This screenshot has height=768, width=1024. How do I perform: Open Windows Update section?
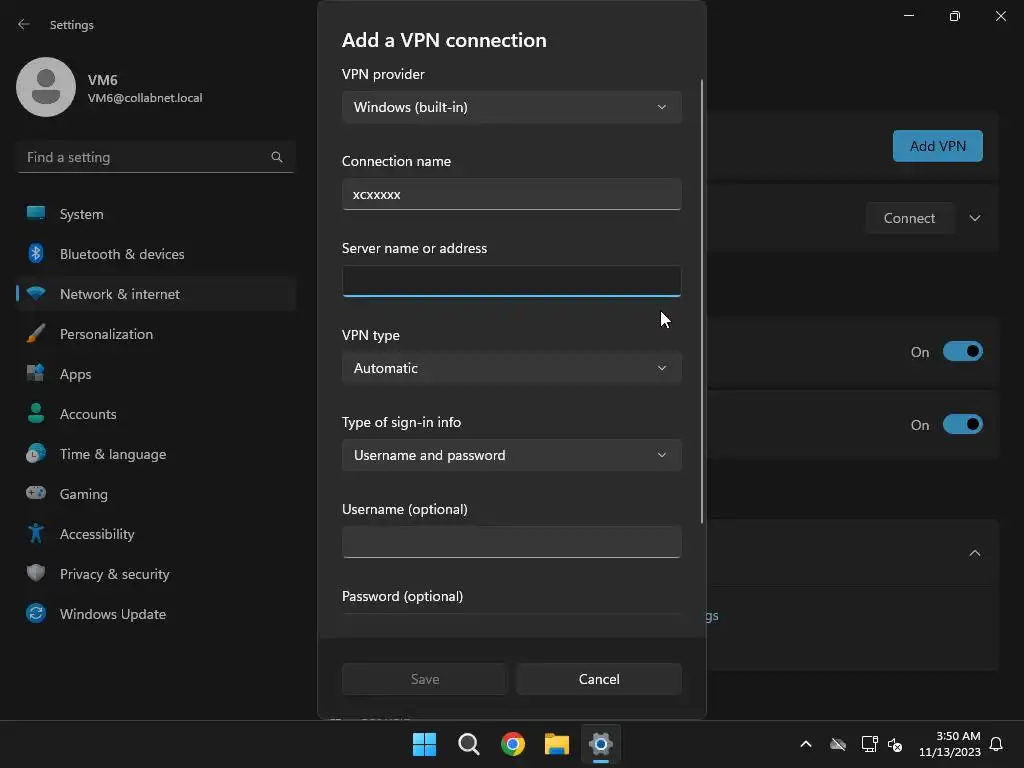112,614
